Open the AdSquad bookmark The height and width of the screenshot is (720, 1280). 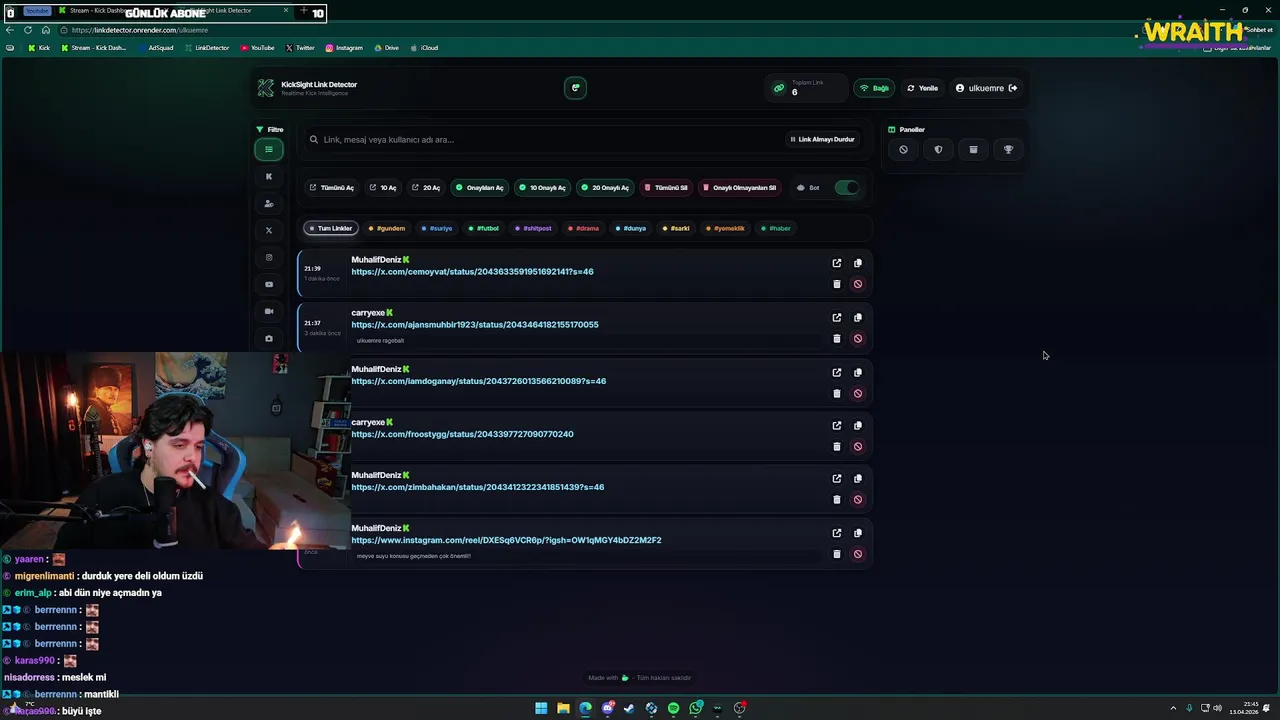click(155, 47)
